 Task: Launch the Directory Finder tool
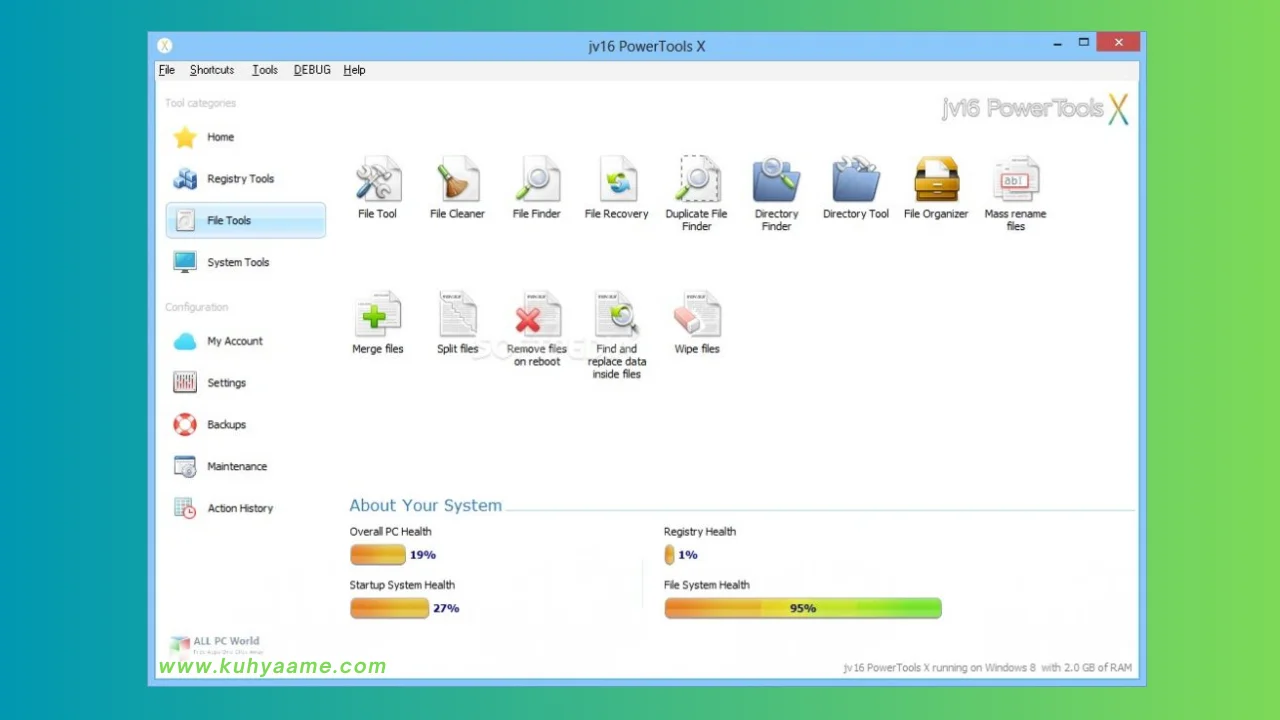tap(777, 194)
